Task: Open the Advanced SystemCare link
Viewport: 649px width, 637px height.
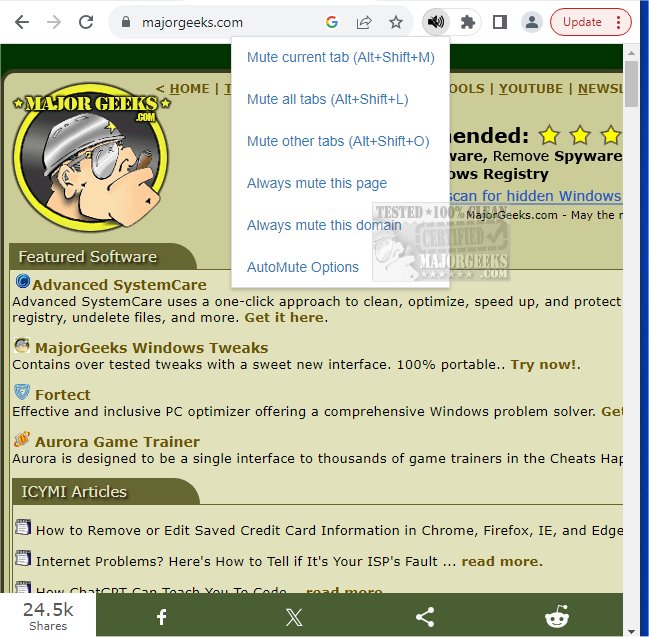Action: (x=119, y=285)
